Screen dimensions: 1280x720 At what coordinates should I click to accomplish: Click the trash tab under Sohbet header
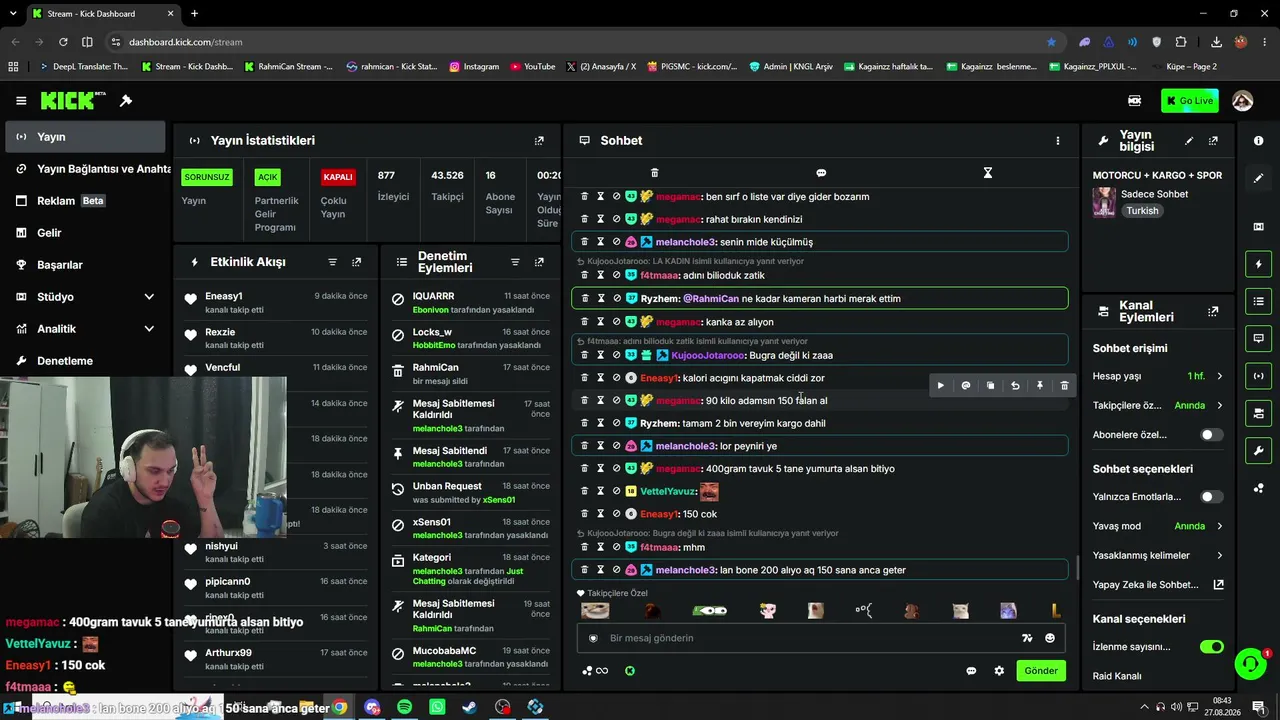tap(655, 173)
